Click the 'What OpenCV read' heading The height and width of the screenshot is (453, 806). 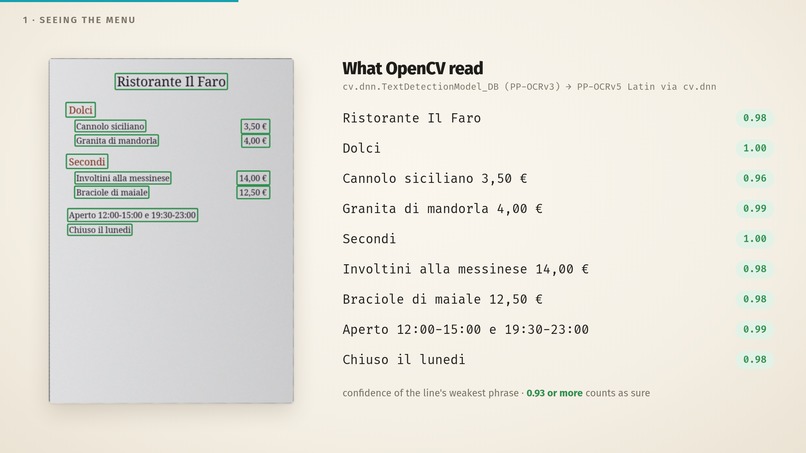[x=413, y=68]
